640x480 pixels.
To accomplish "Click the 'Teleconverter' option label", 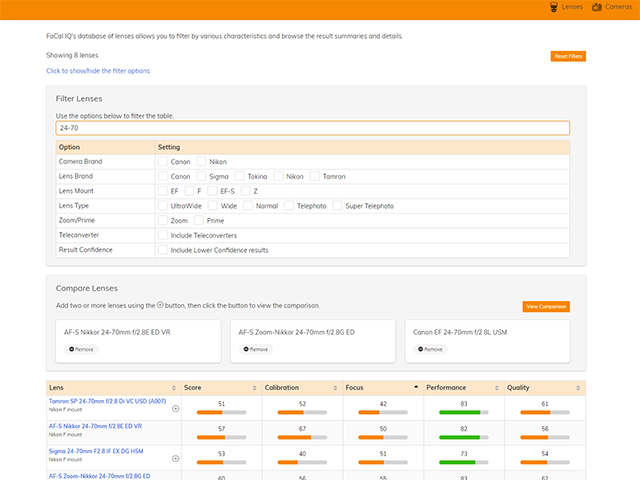I will [x=79, y=235].
